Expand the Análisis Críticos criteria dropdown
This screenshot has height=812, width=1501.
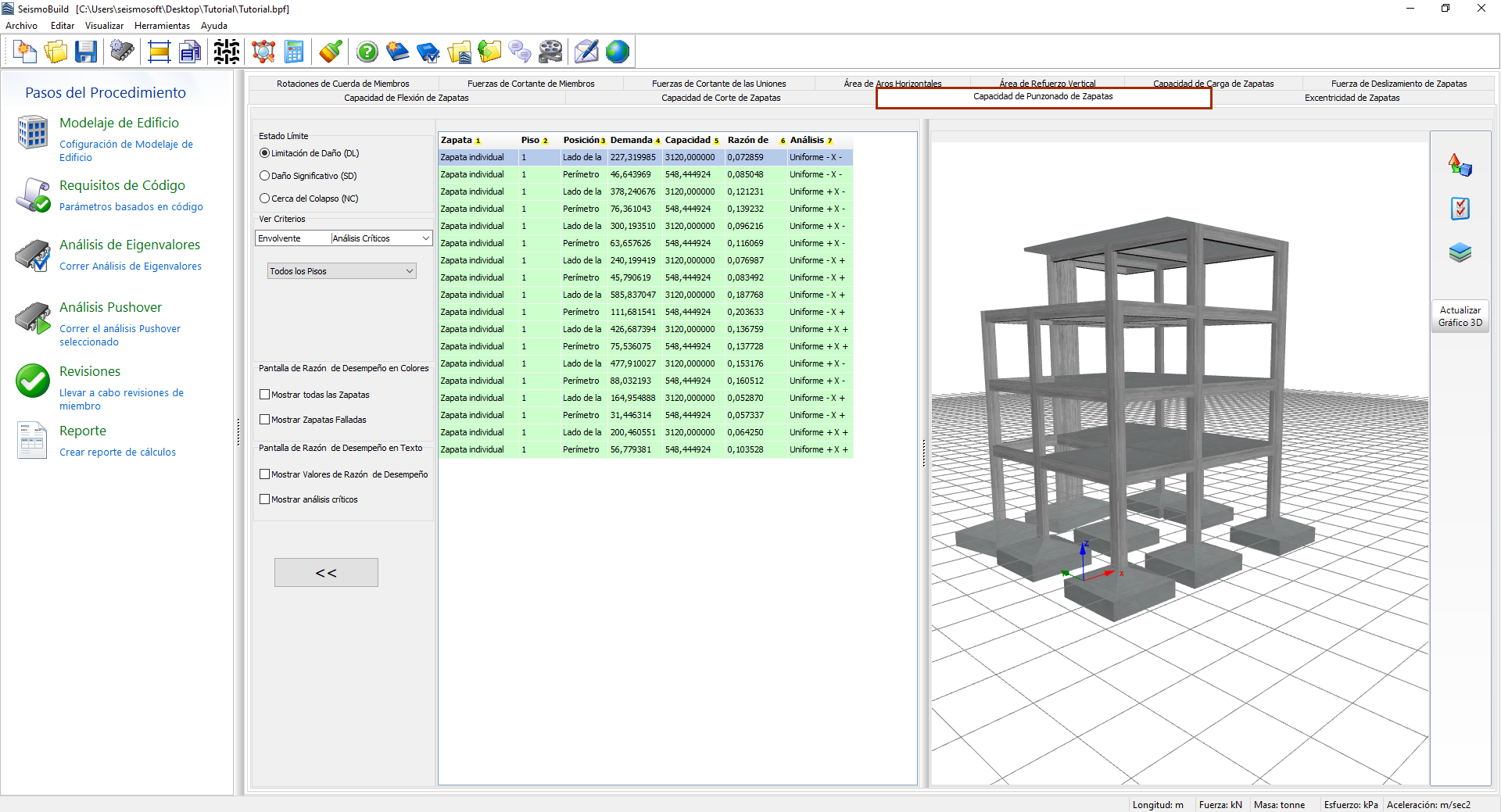[x=381, y=238]
